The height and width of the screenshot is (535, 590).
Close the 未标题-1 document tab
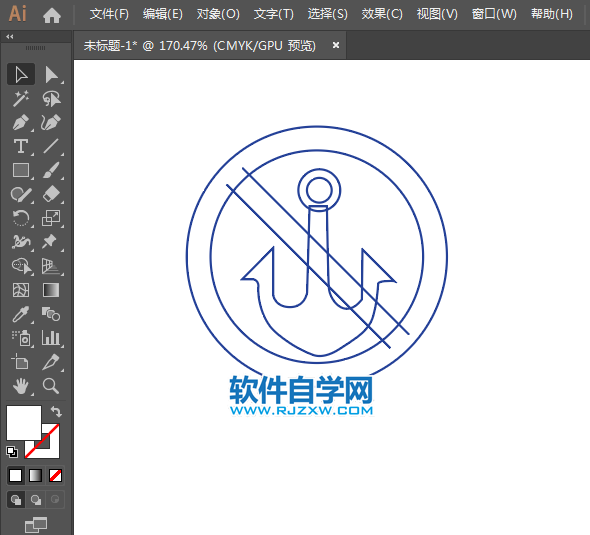[336, 46]
